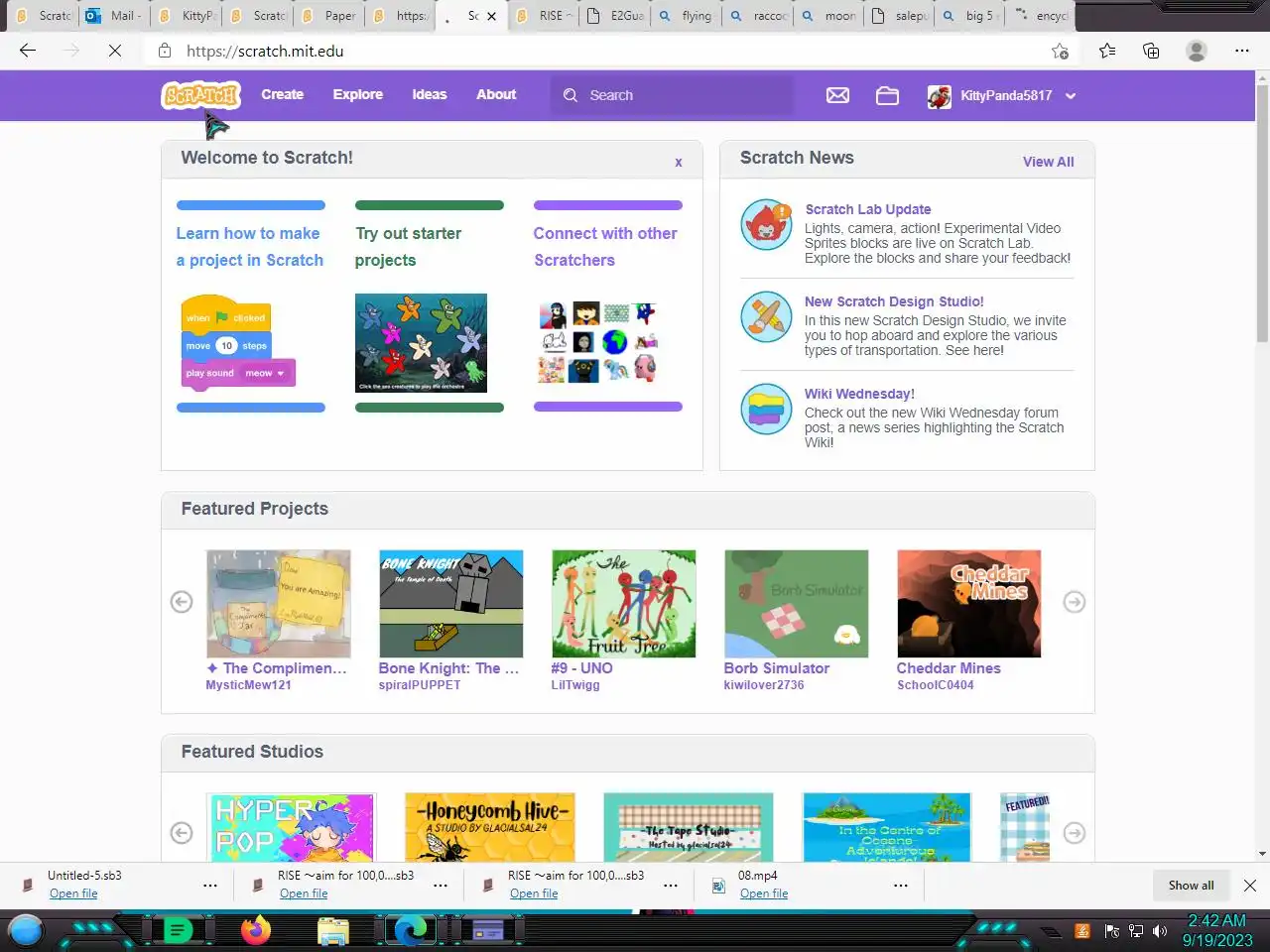Open the browser profile icon
This screenshot has height=952, width=1270.
1197,51
